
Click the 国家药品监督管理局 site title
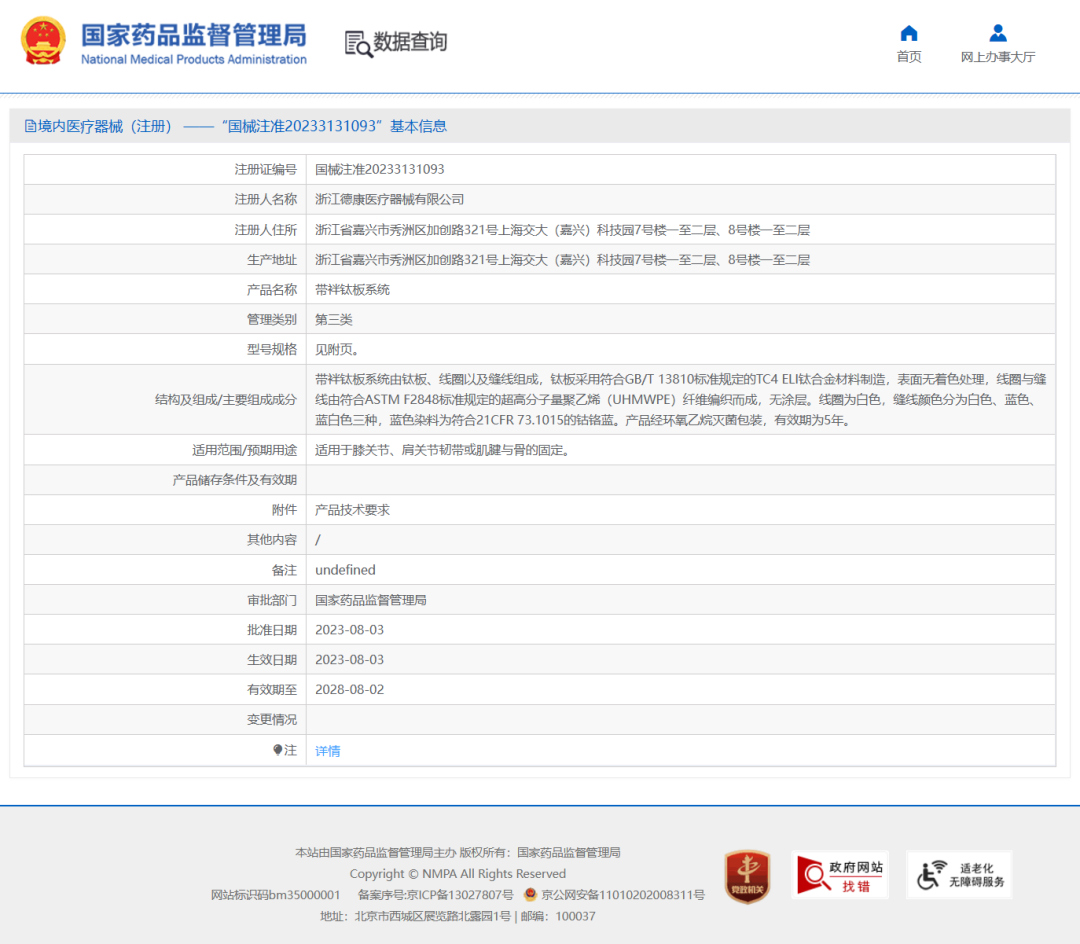click(x=193, y=35)
